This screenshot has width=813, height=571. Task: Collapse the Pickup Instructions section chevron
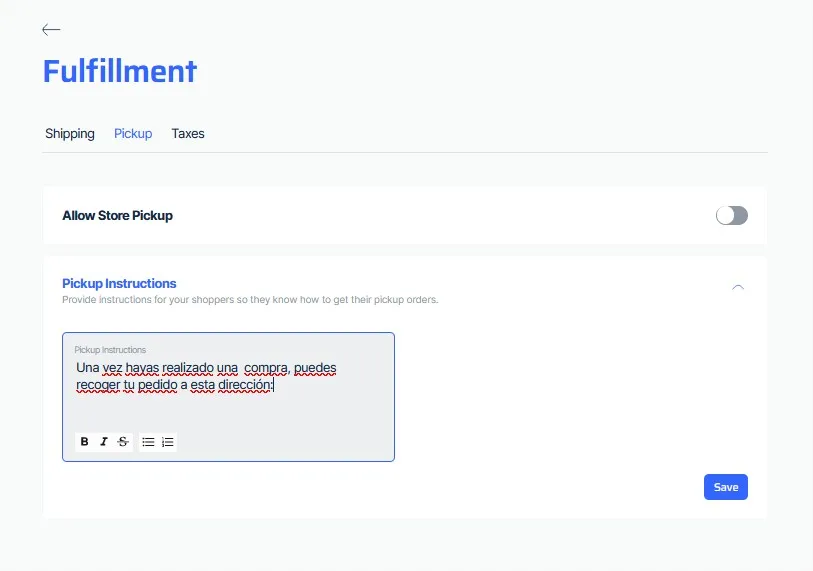[738, 287]
